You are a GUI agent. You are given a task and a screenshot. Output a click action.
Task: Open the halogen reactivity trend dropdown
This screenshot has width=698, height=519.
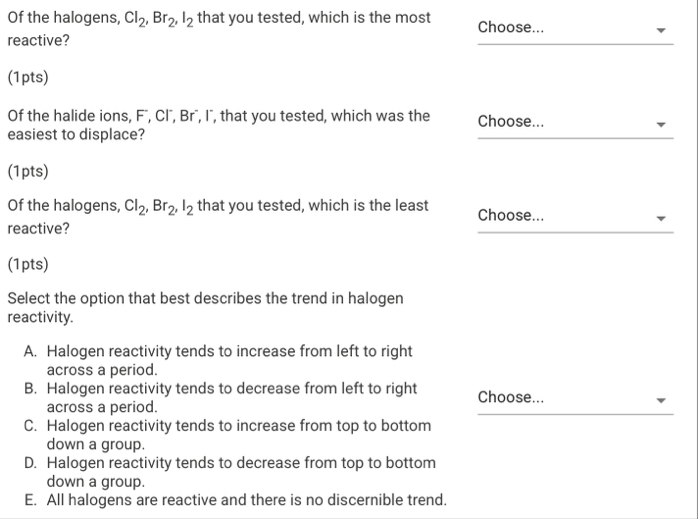(575, 398)
